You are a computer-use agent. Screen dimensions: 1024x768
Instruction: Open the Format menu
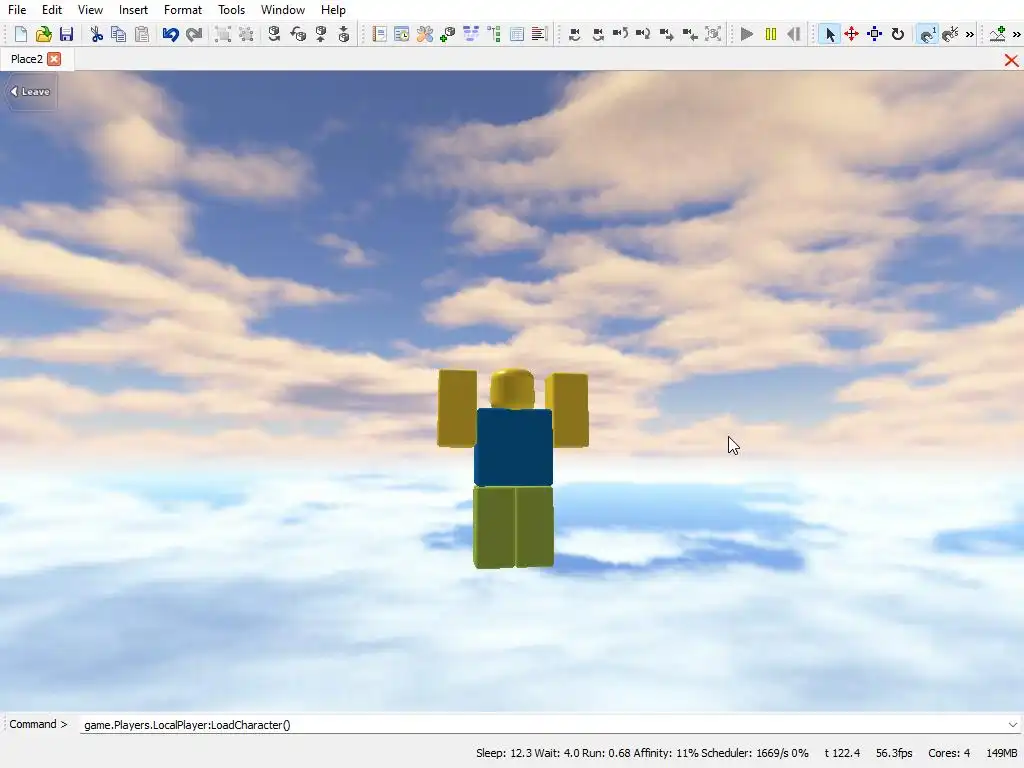(183, 10)
